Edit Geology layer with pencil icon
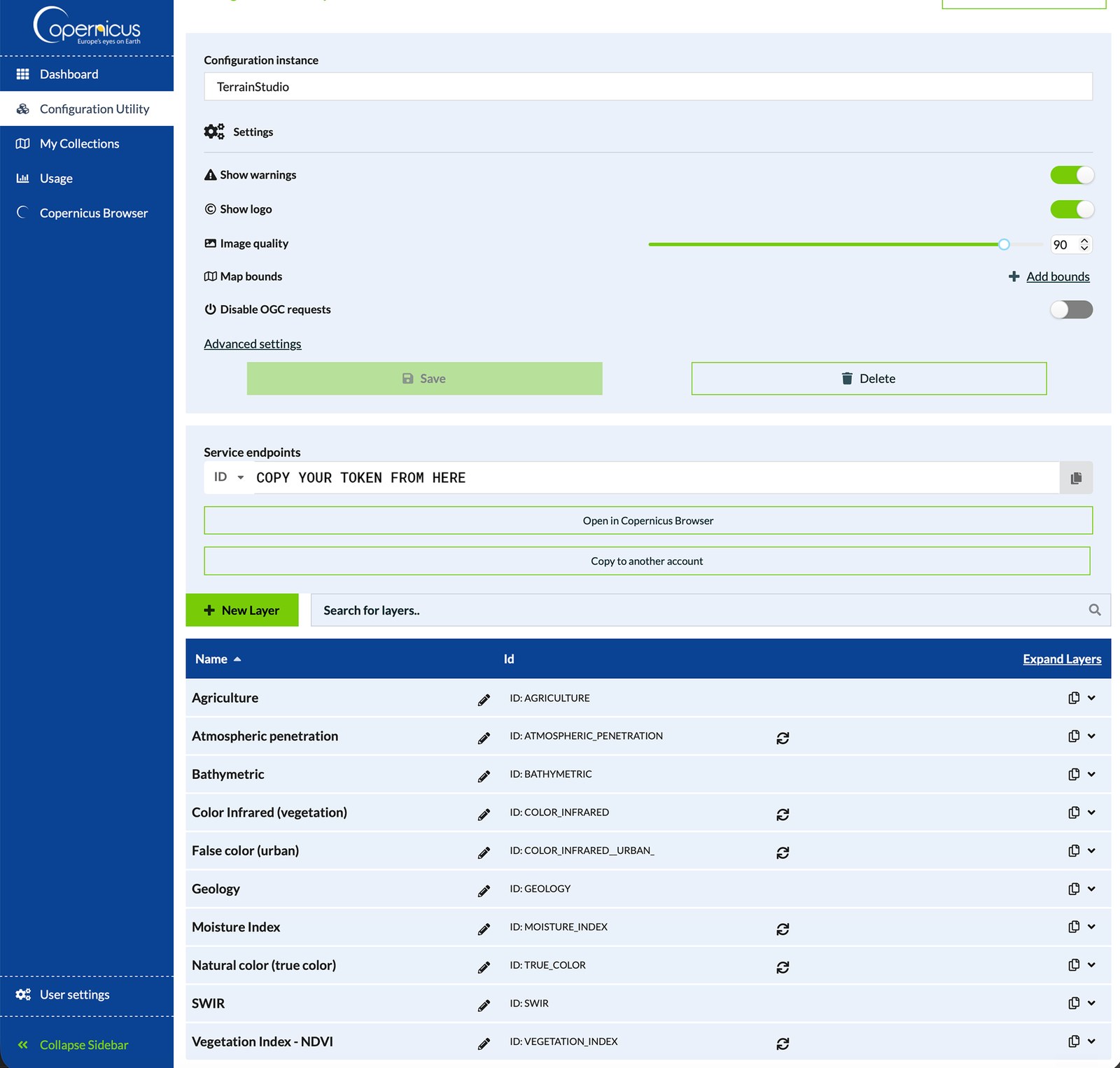 [484, 891]
